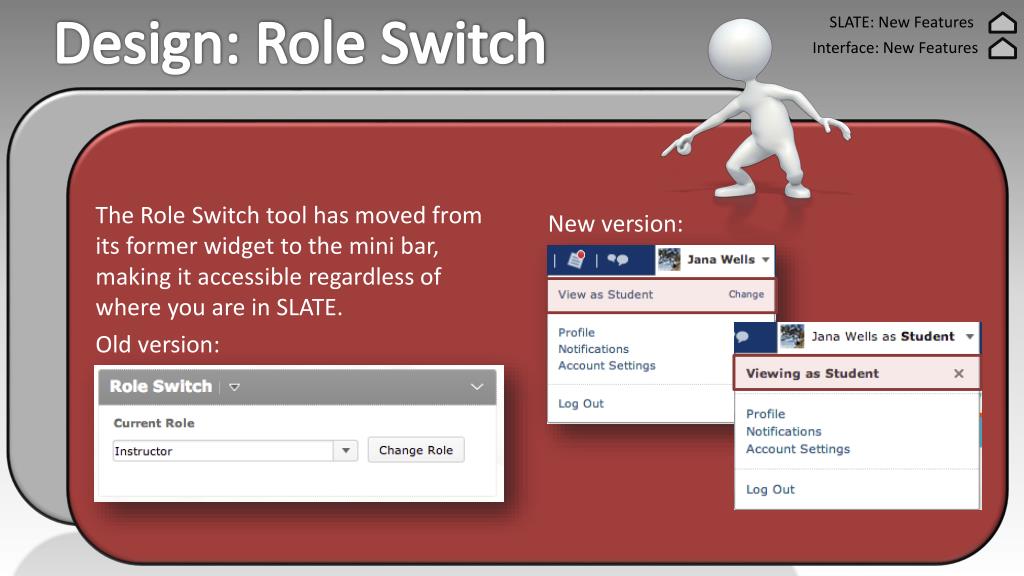Viewport: 1024px width, 576px height.
Task: Choose Log Out in the Jana Wells menu
Action: pos(581,404)
